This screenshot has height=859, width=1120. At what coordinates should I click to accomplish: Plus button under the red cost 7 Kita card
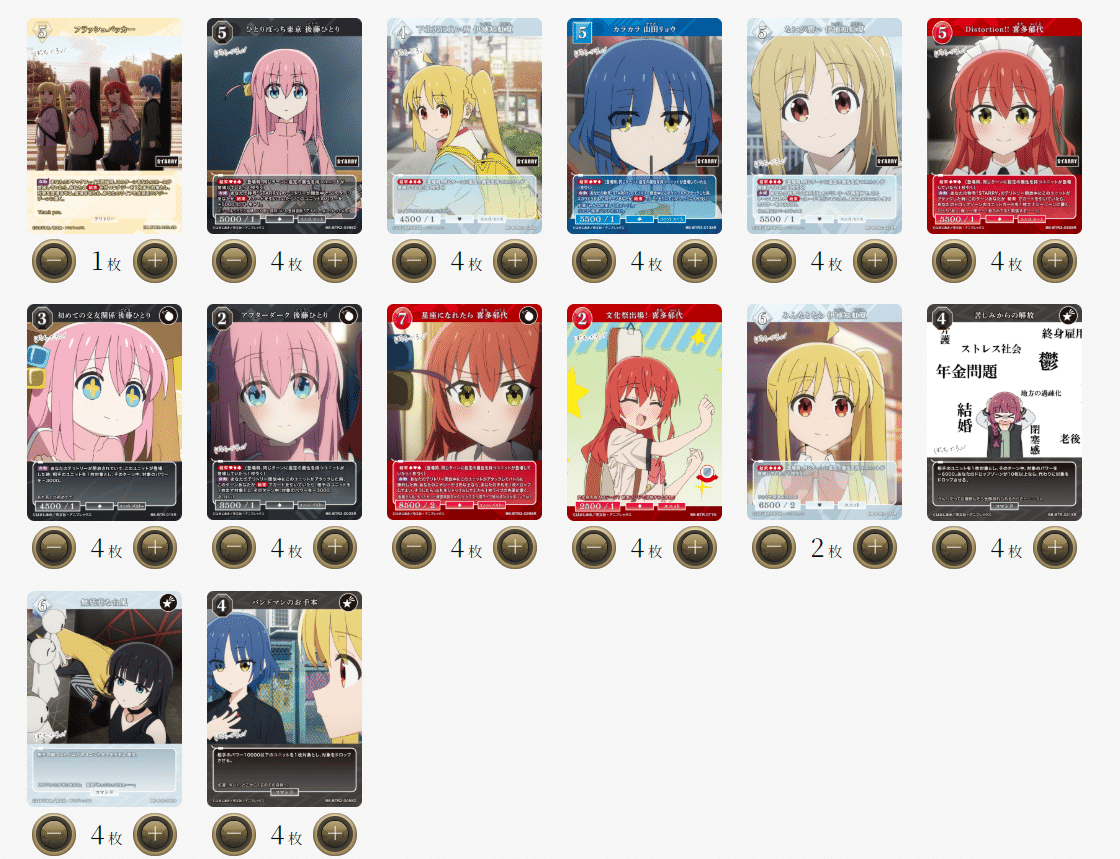coord(515,548)
